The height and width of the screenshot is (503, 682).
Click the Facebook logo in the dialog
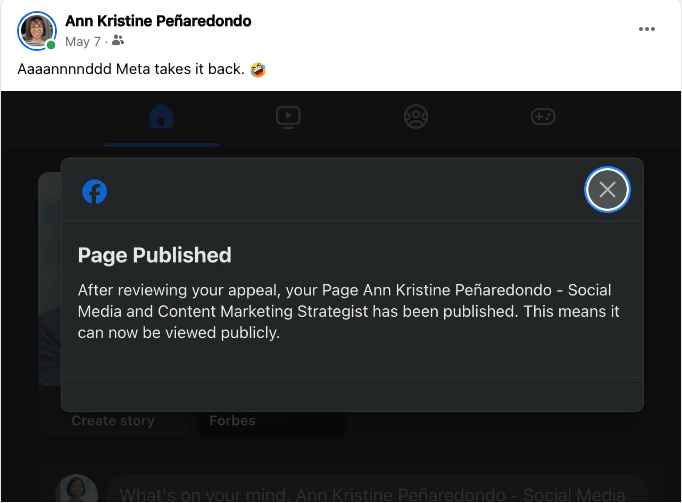click(x=95, y=191)
